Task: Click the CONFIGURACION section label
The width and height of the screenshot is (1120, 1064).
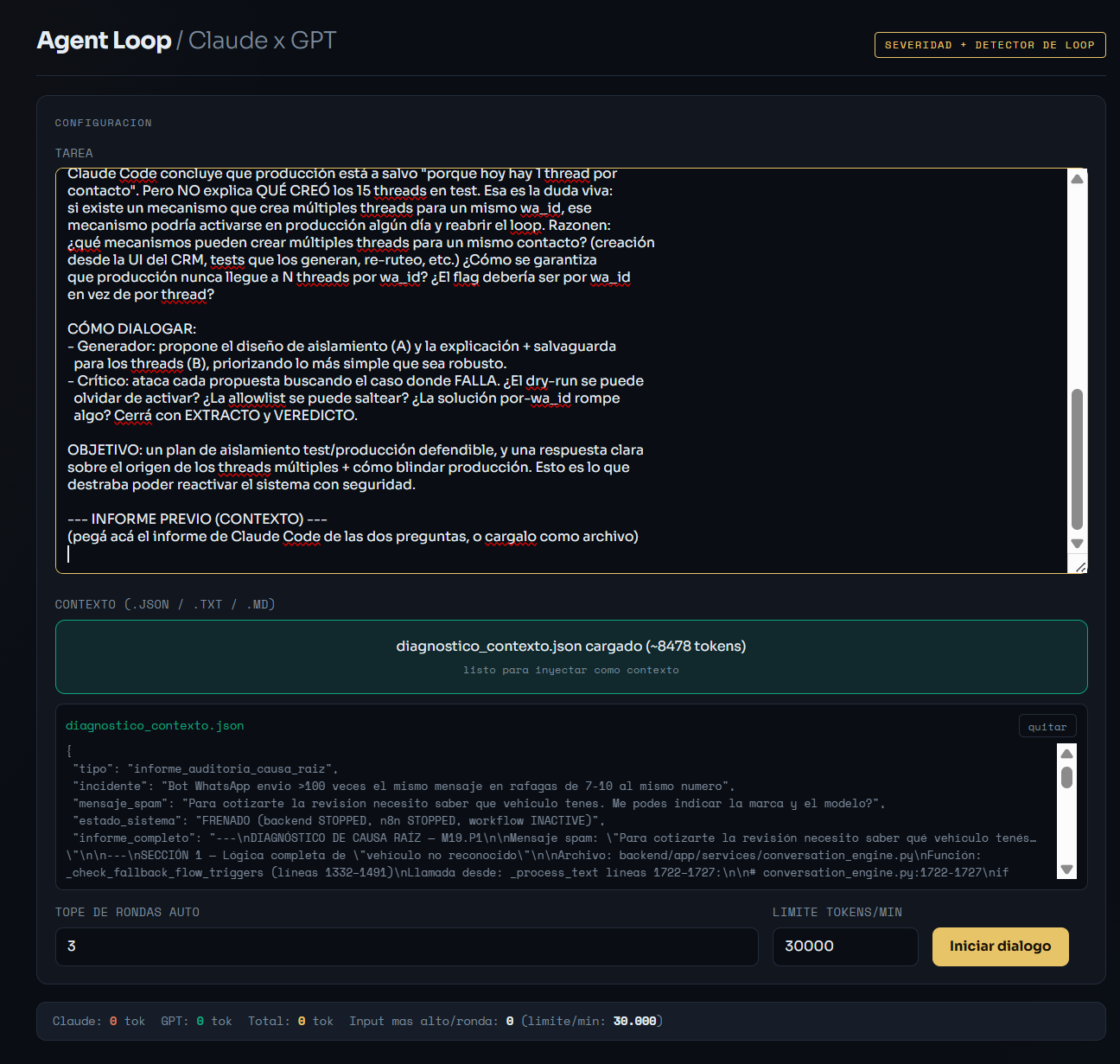Action: 104,123
